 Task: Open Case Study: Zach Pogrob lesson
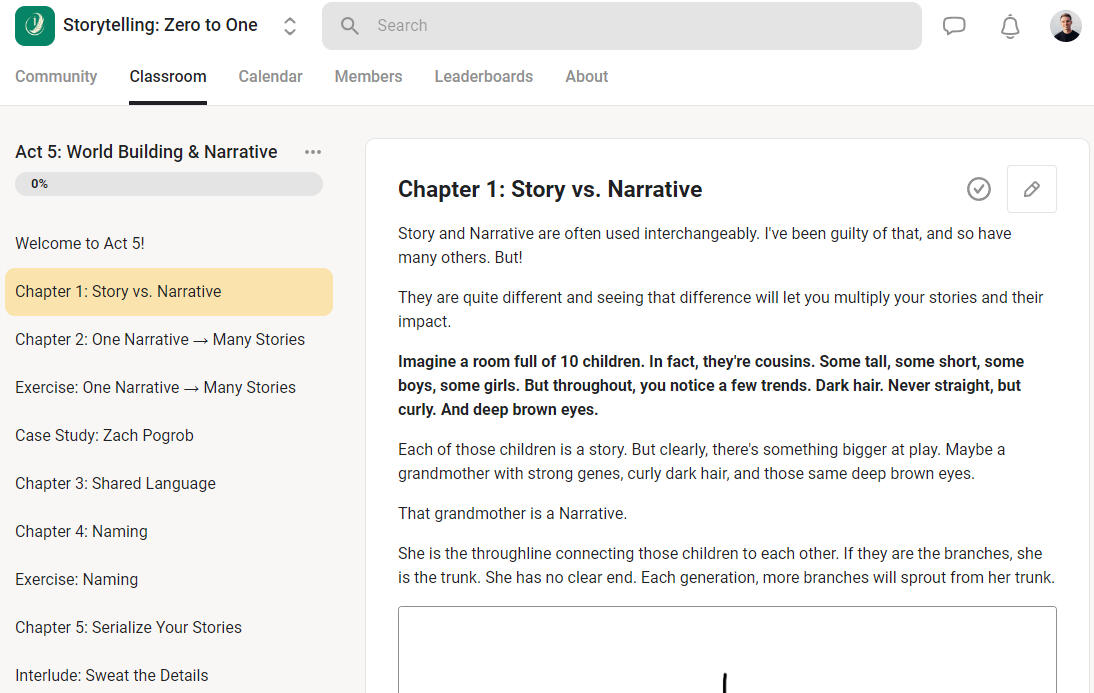click(x=104, y=435)
